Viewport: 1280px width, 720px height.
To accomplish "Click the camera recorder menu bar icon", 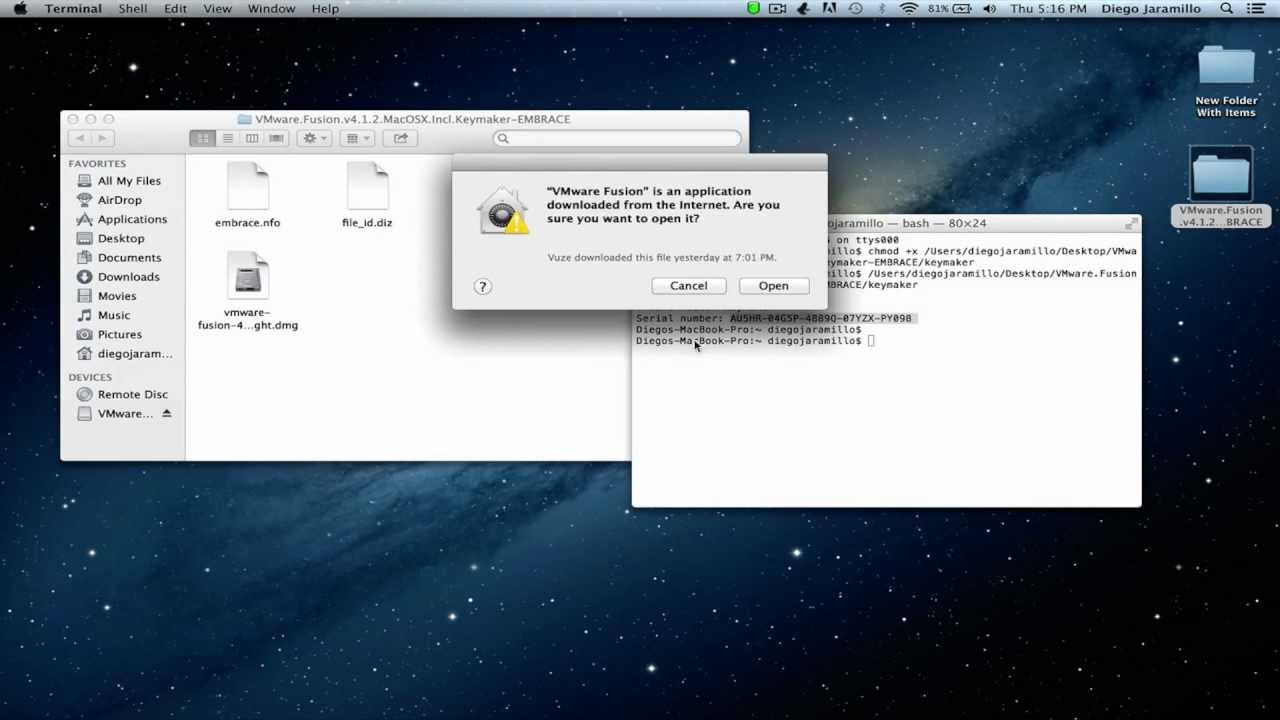I will point(779,9).
